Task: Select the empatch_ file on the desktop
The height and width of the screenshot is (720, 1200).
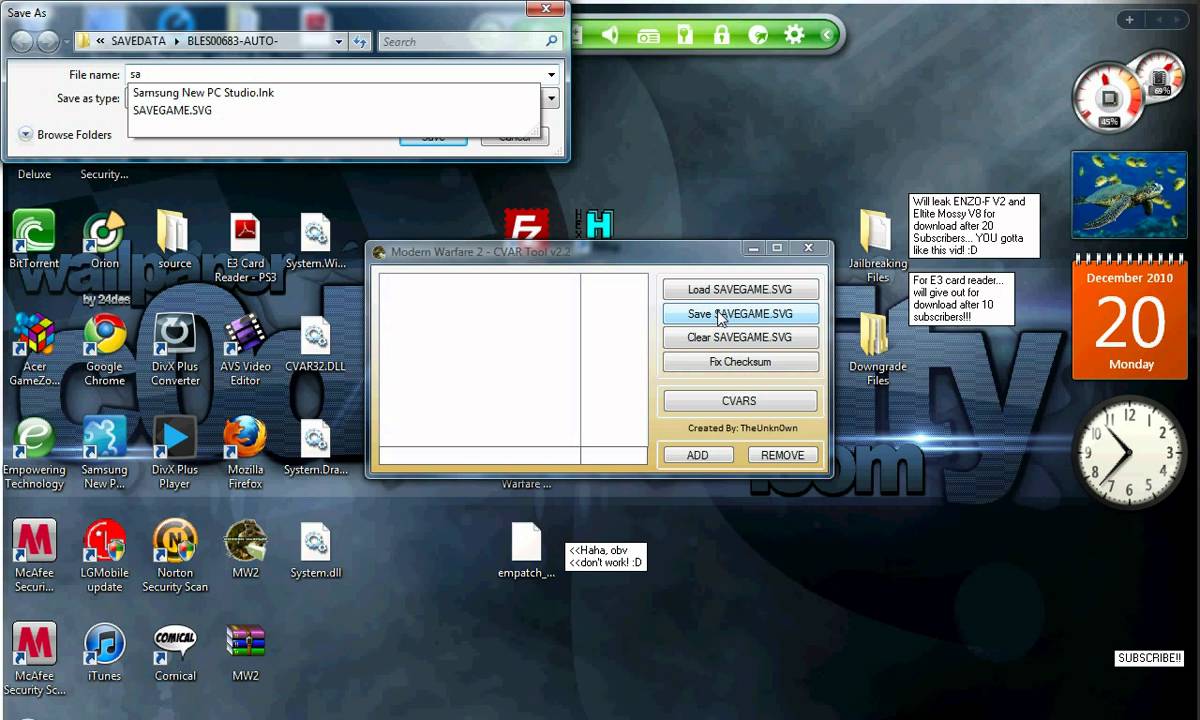Action: [526, 550]
